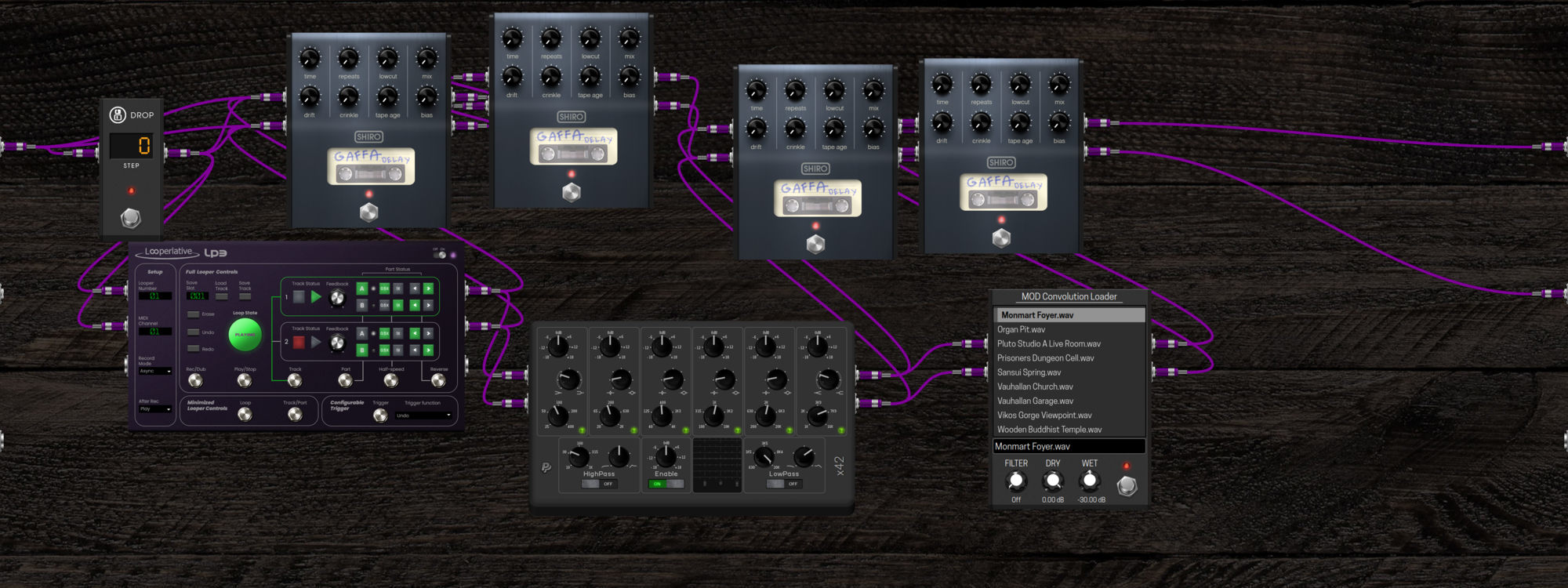Click track 1 part B reverse arrow

coord(415,305)
